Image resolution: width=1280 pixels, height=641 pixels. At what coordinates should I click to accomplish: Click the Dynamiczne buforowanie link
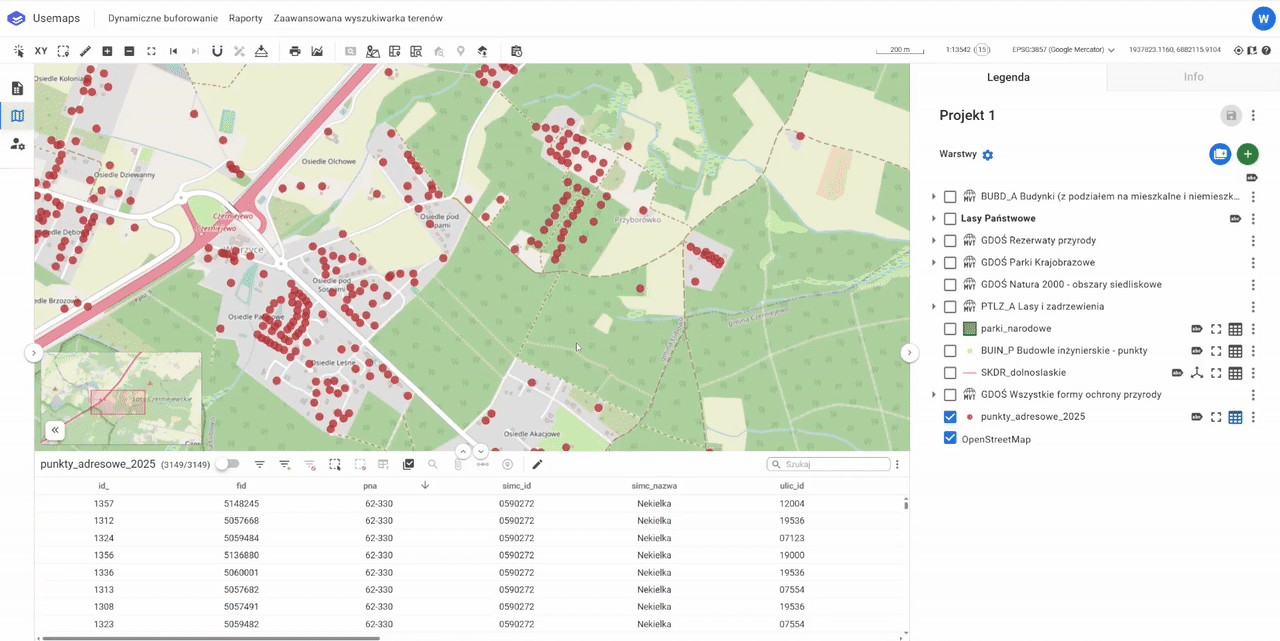click(162, 18)
